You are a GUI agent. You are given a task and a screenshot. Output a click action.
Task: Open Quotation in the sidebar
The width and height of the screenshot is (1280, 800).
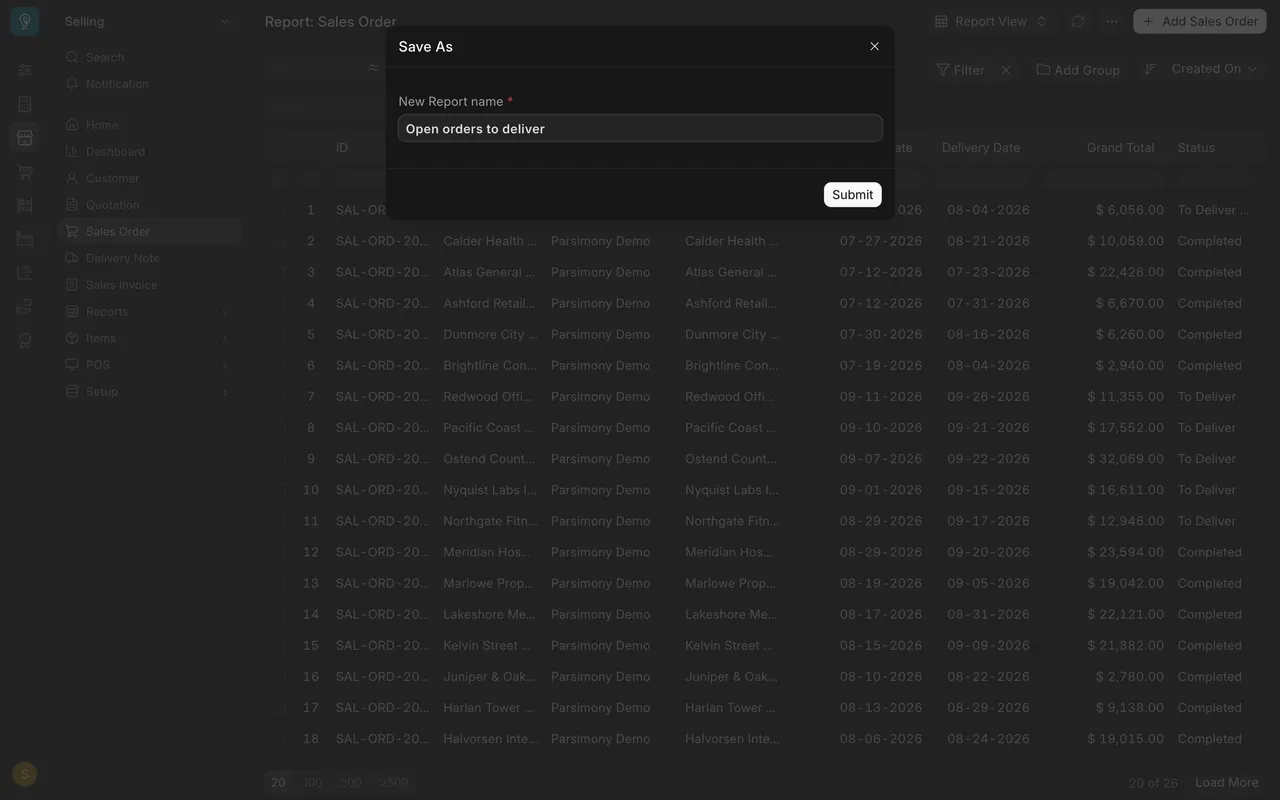point(149,205)
